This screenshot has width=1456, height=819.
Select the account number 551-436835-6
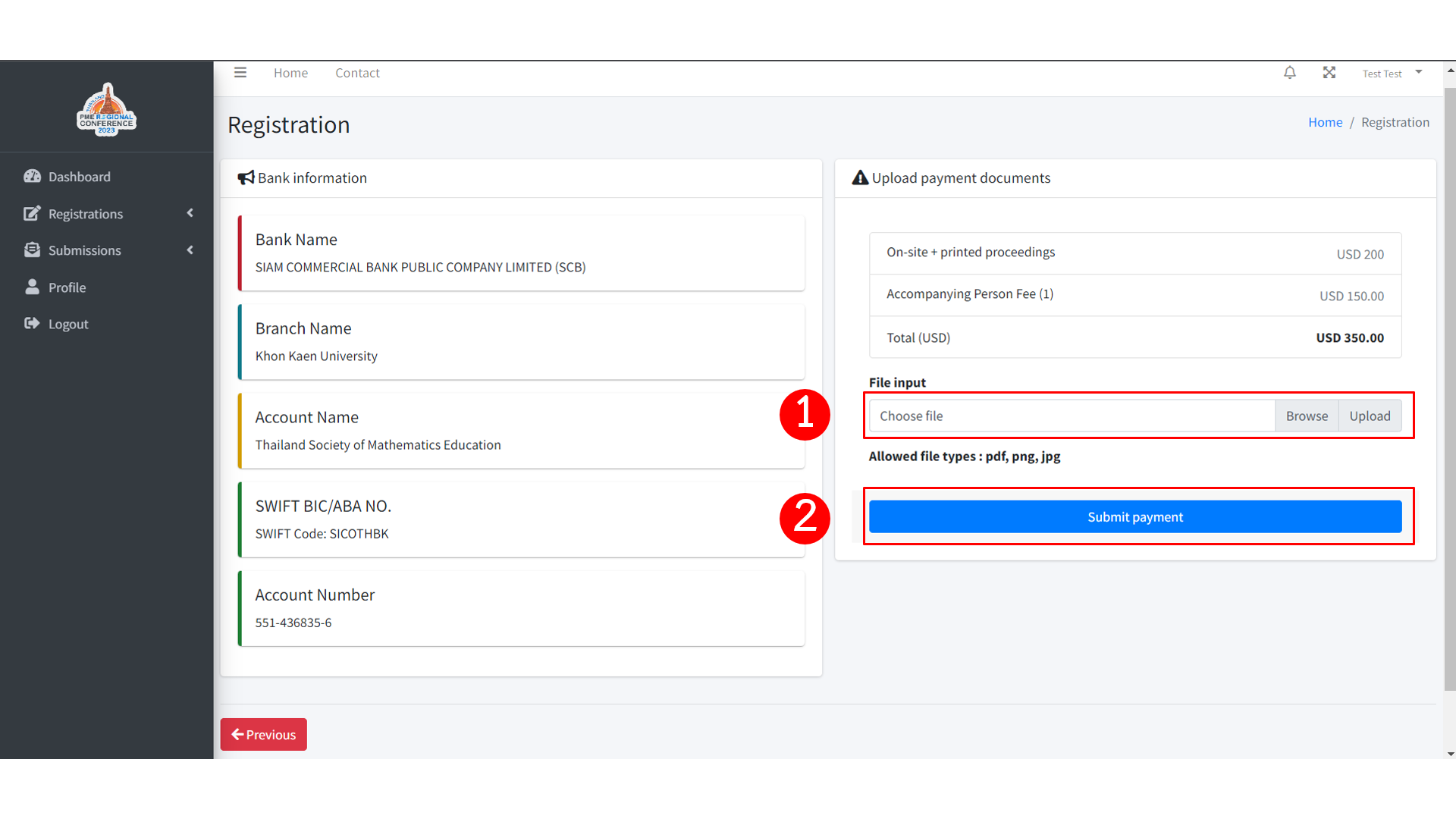click(x=293, y=623)
